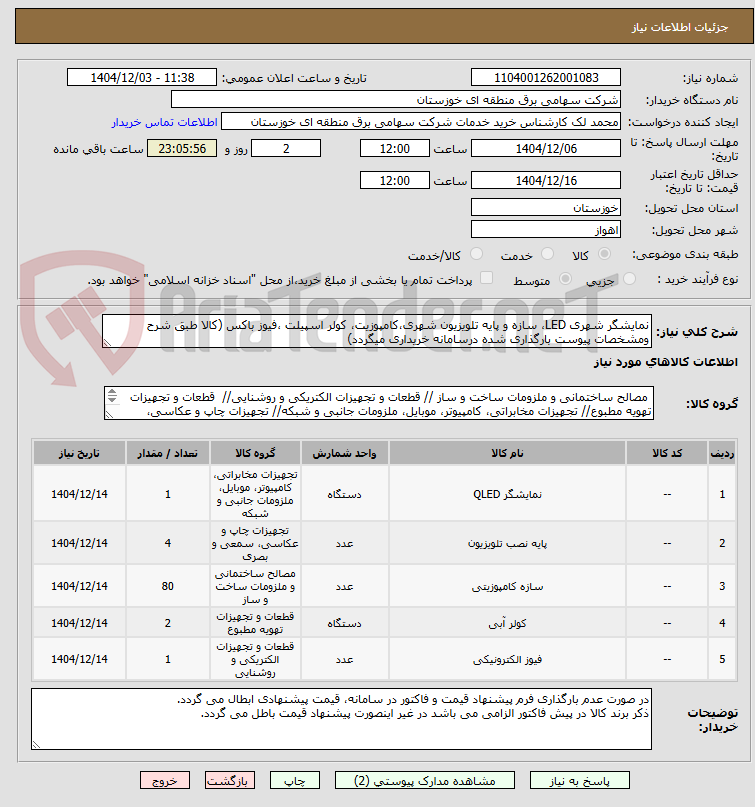Viewport: 755px width, 807px height.
Task: Click the گروه کالا scroll down arrow
Action: click(112, 400)
